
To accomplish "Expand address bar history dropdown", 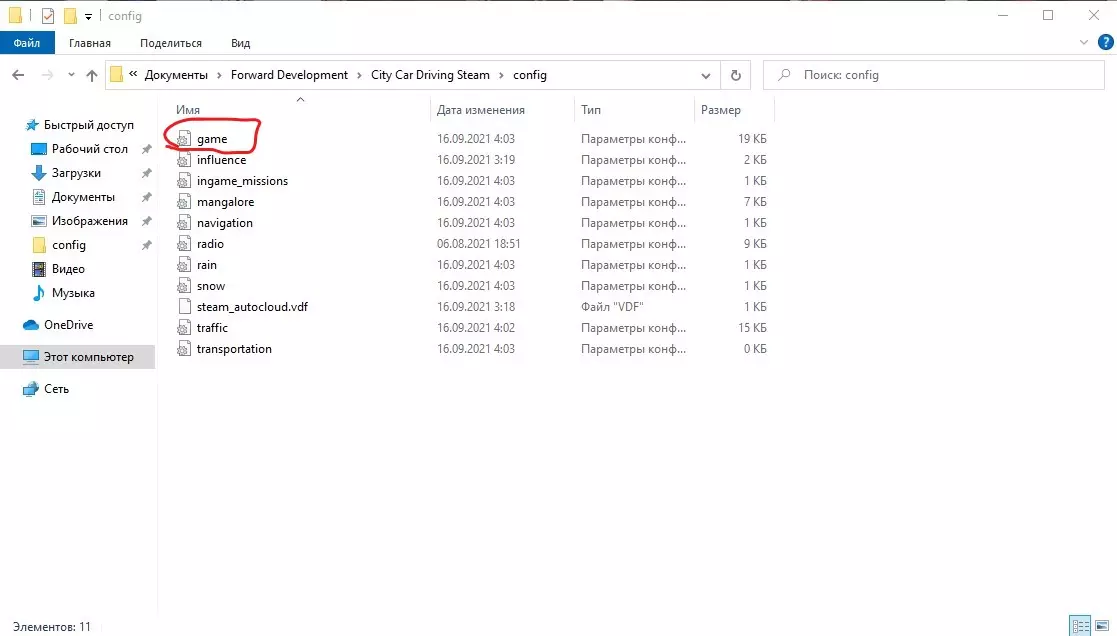I will point(705,75).
